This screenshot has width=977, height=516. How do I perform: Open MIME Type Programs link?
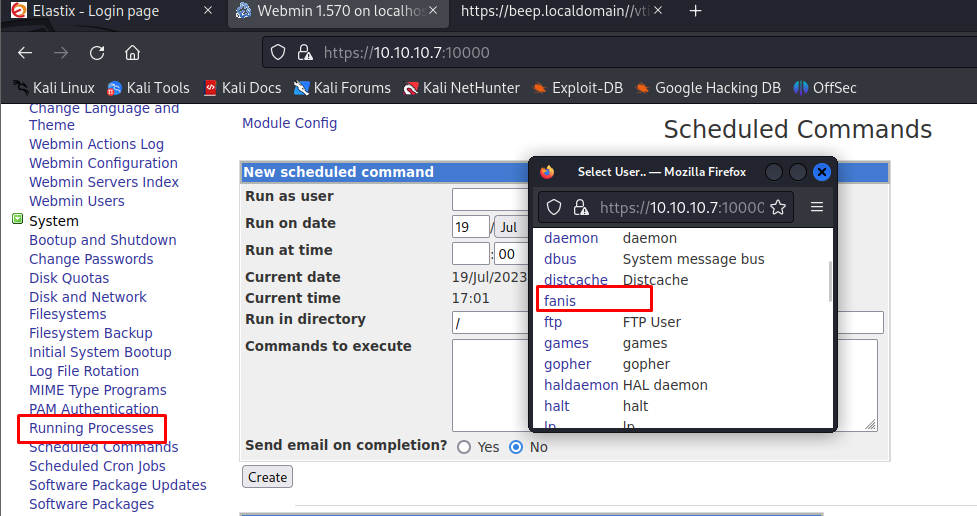(98, 390)
